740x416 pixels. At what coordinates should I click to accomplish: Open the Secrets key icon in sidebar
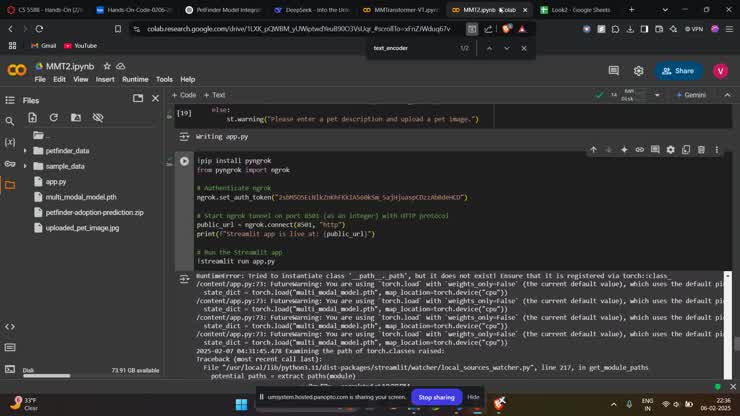[10, 163]
